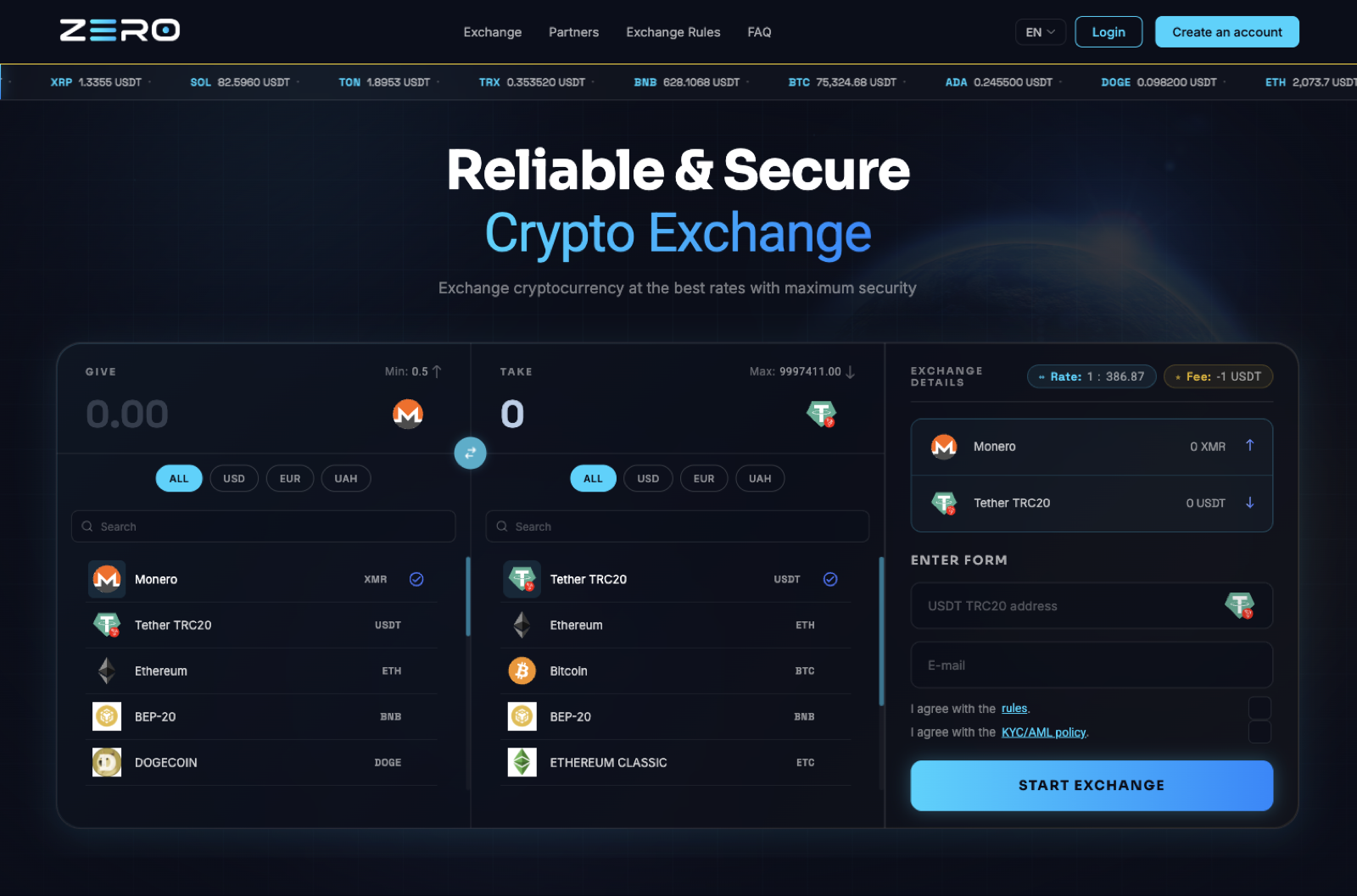
Task: Open the FAQ menu item
Action: [760, 32]
